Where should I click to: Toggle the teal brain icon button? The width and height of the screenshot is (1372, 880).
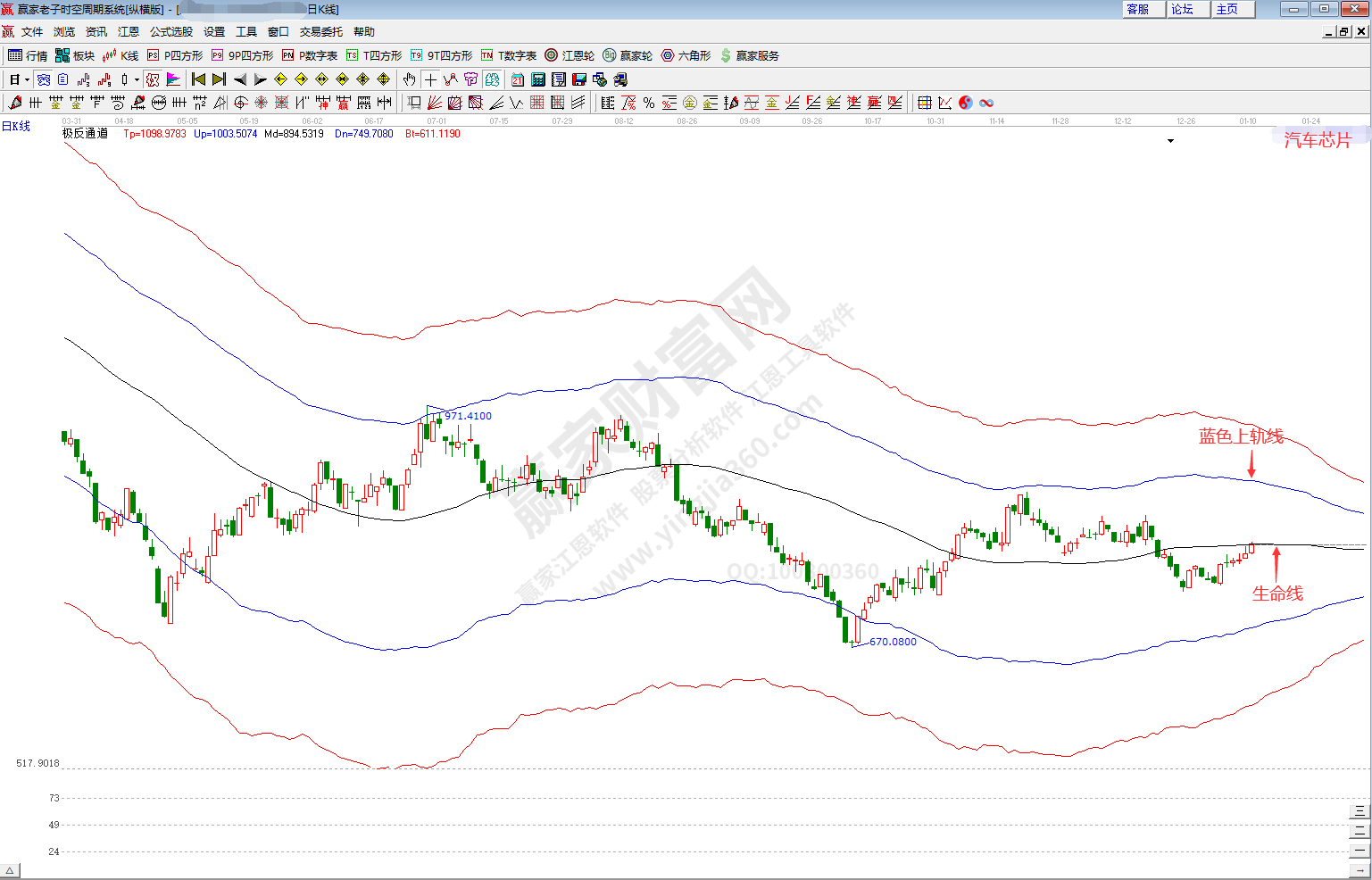(492, 79)
